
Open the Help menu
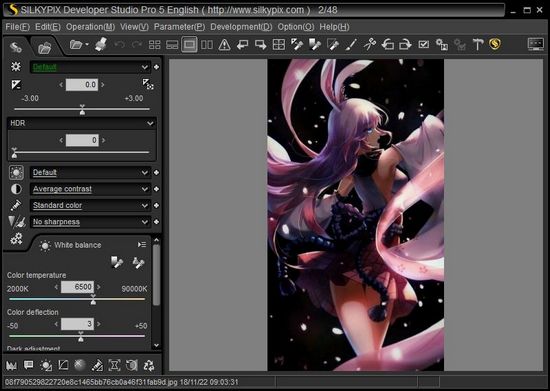click(334, 27)
